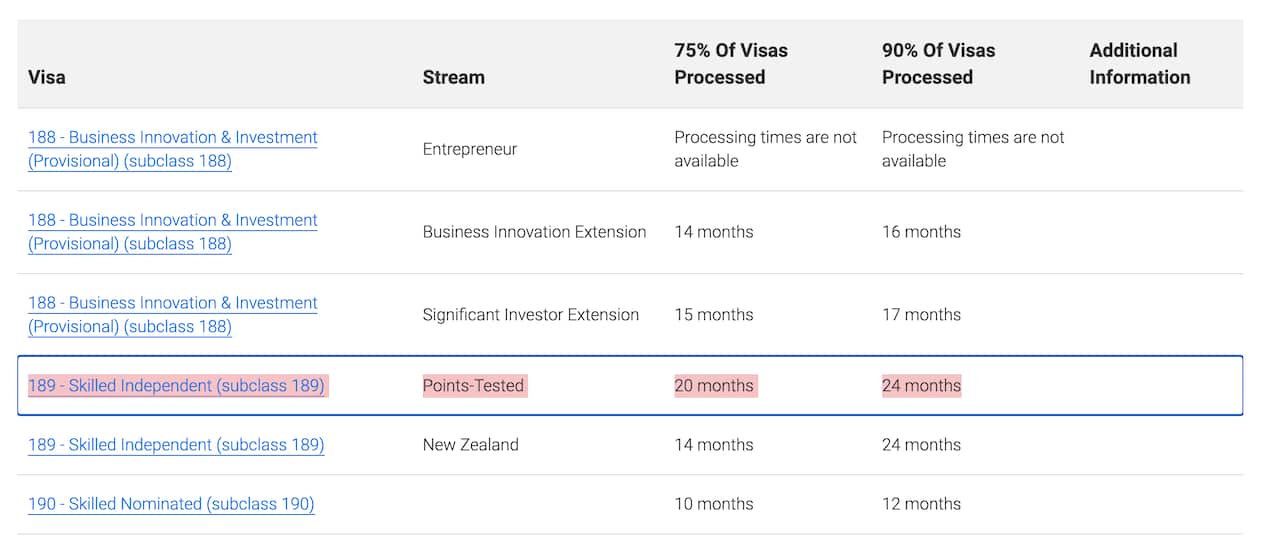Click the Additional Information column header

[x=1139, y=64]
